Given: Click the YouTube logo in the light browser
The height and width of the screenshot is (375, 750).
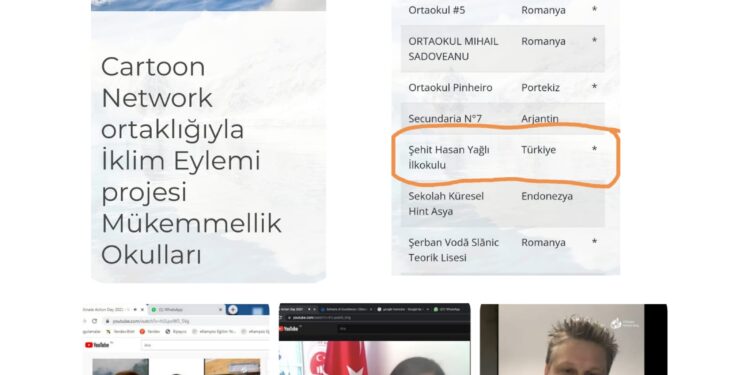Looking at the screenshot, I should [97, 345].
